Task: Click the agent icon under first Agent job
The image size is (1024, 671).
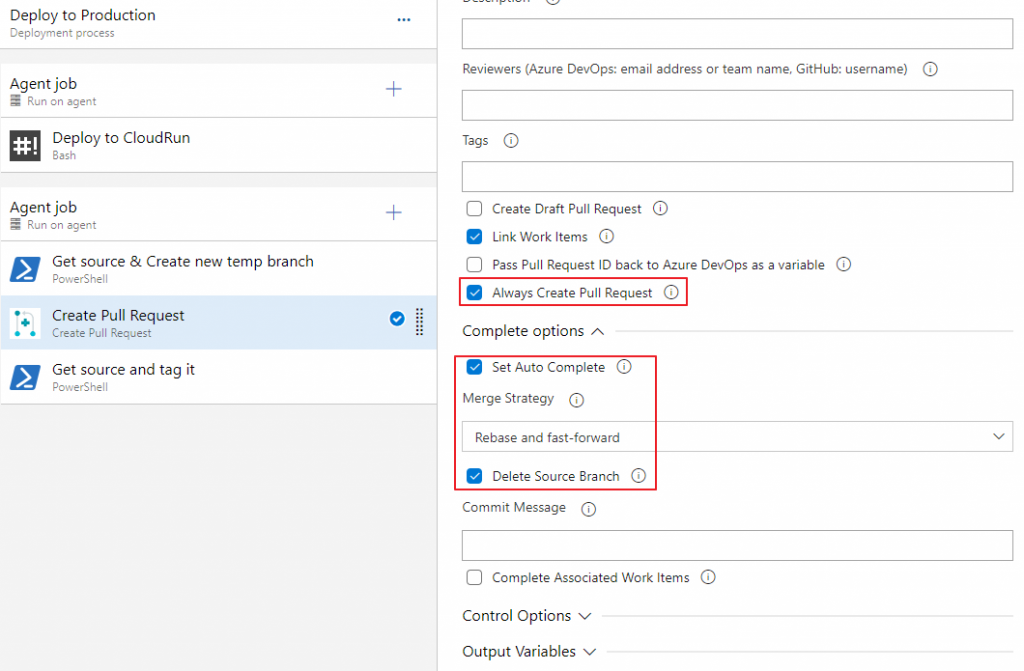Action: click(16, 101)
